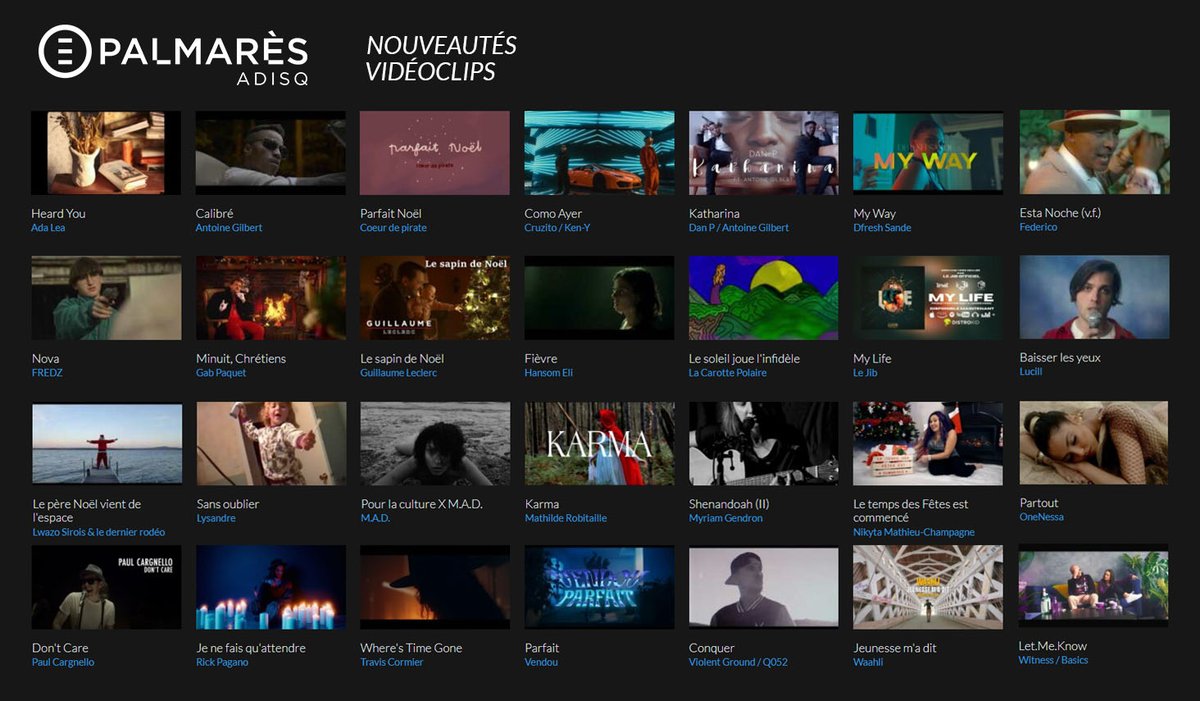Open the Let.Me.Know video thumbnail
This screenshot has height=701, width=1200.
click(1094, 587)
